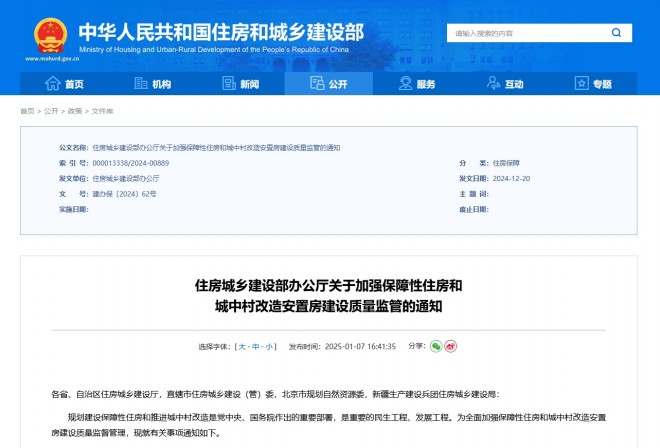Viewport: 660px width, 448px height.
Task: Click www.mohurd.gov.cn under the emblem
Action: click(x=52, y=59)
